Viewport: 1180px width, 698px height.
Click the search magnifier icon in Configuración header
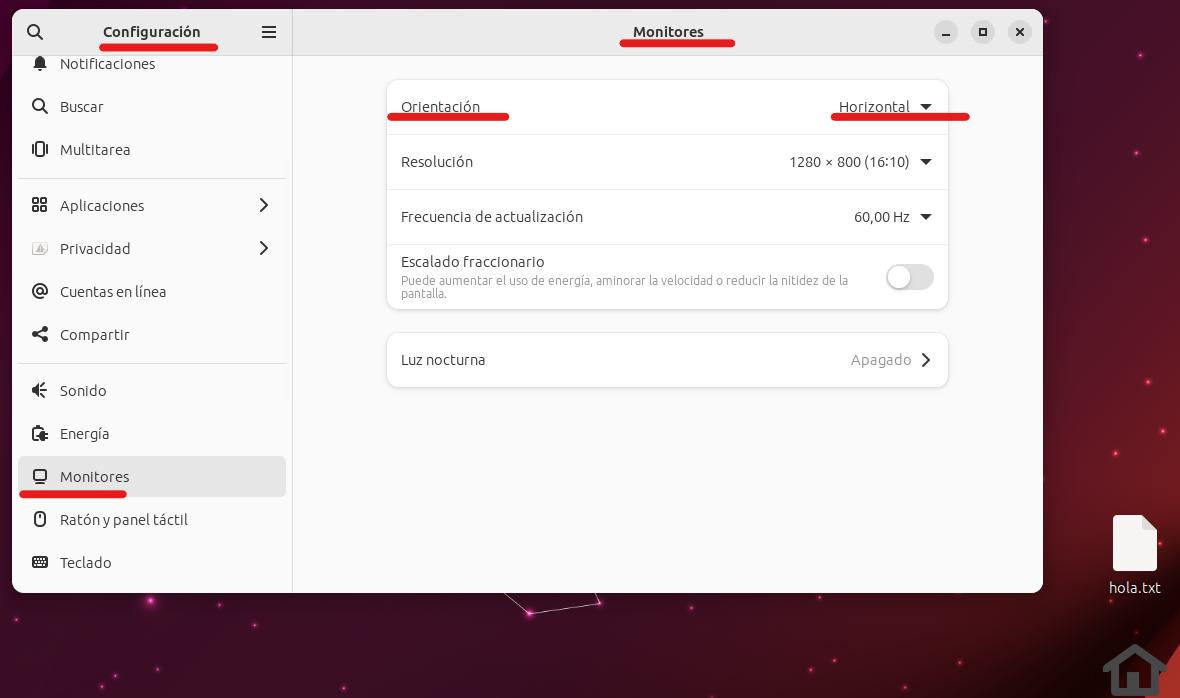point(35,32)
